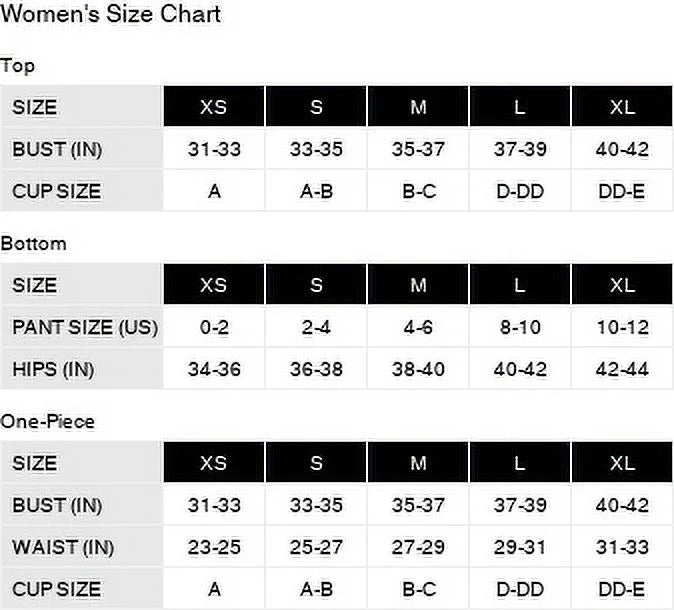
Task: Select the L header in One-Piece table
Action: pyautogui.click(x=520, y=463)
